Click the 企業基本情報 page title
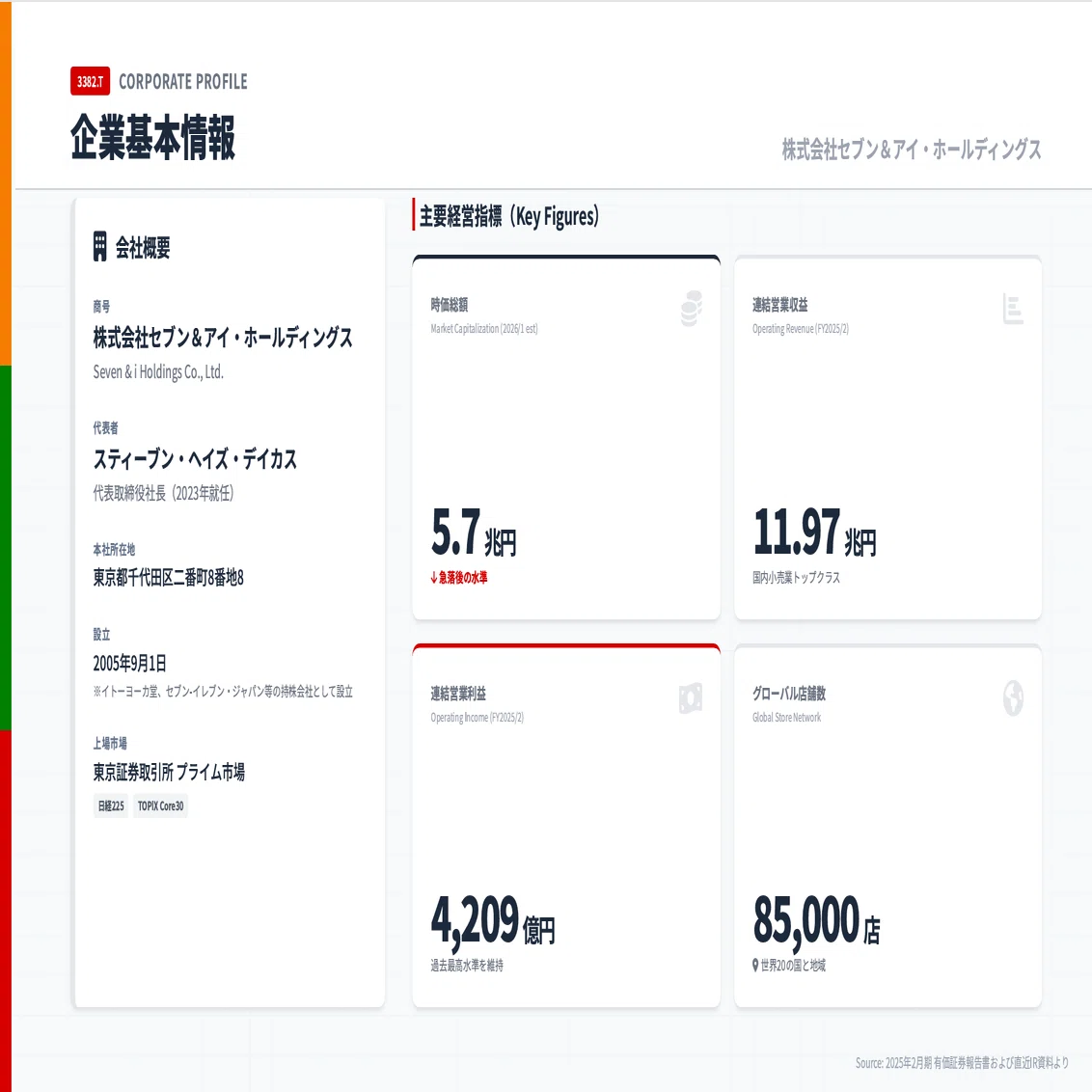The height and width of the screenshot is (1092, 1092). click(x=153, y=137)
